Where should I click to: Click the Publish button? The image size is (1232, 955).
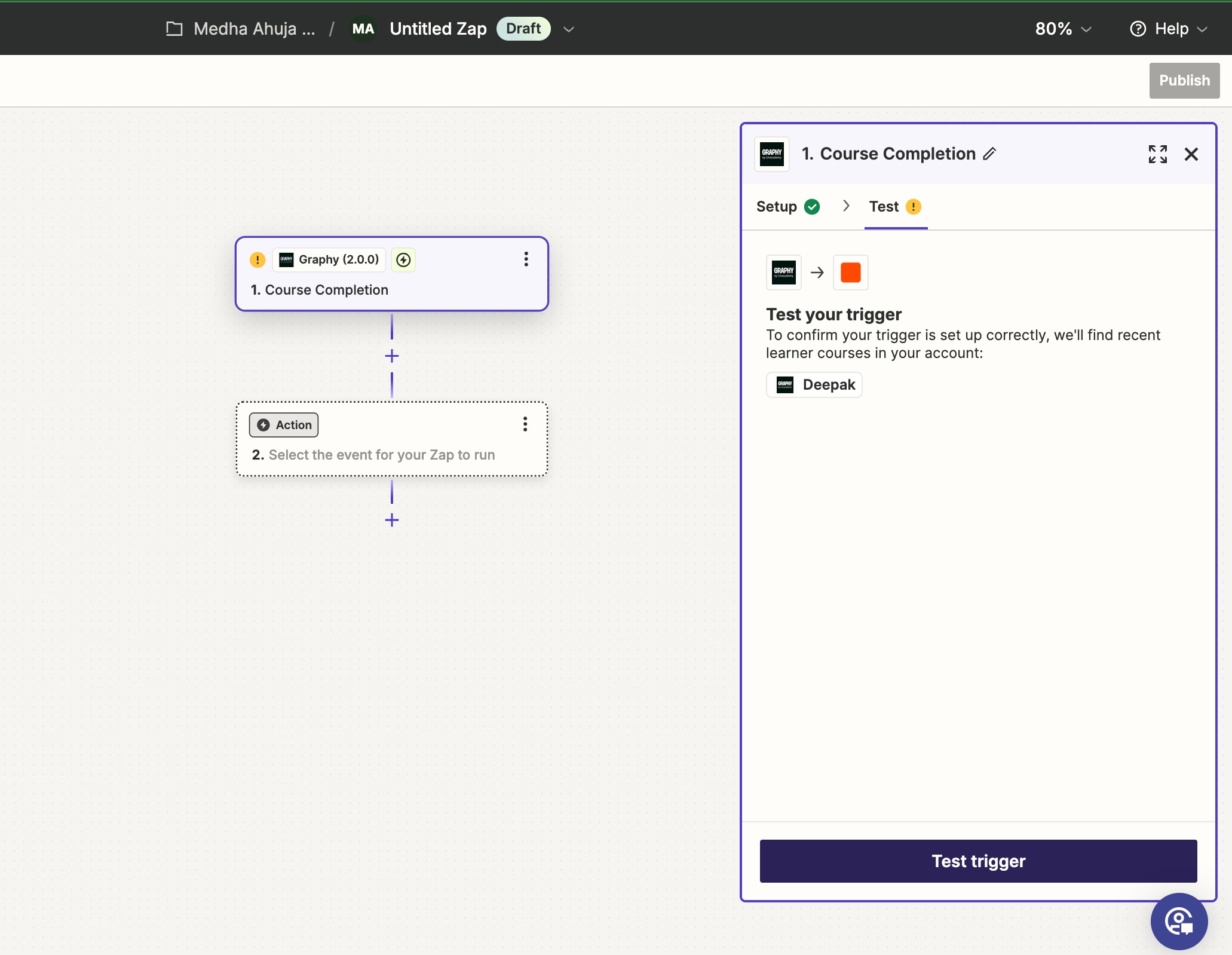1184,80
